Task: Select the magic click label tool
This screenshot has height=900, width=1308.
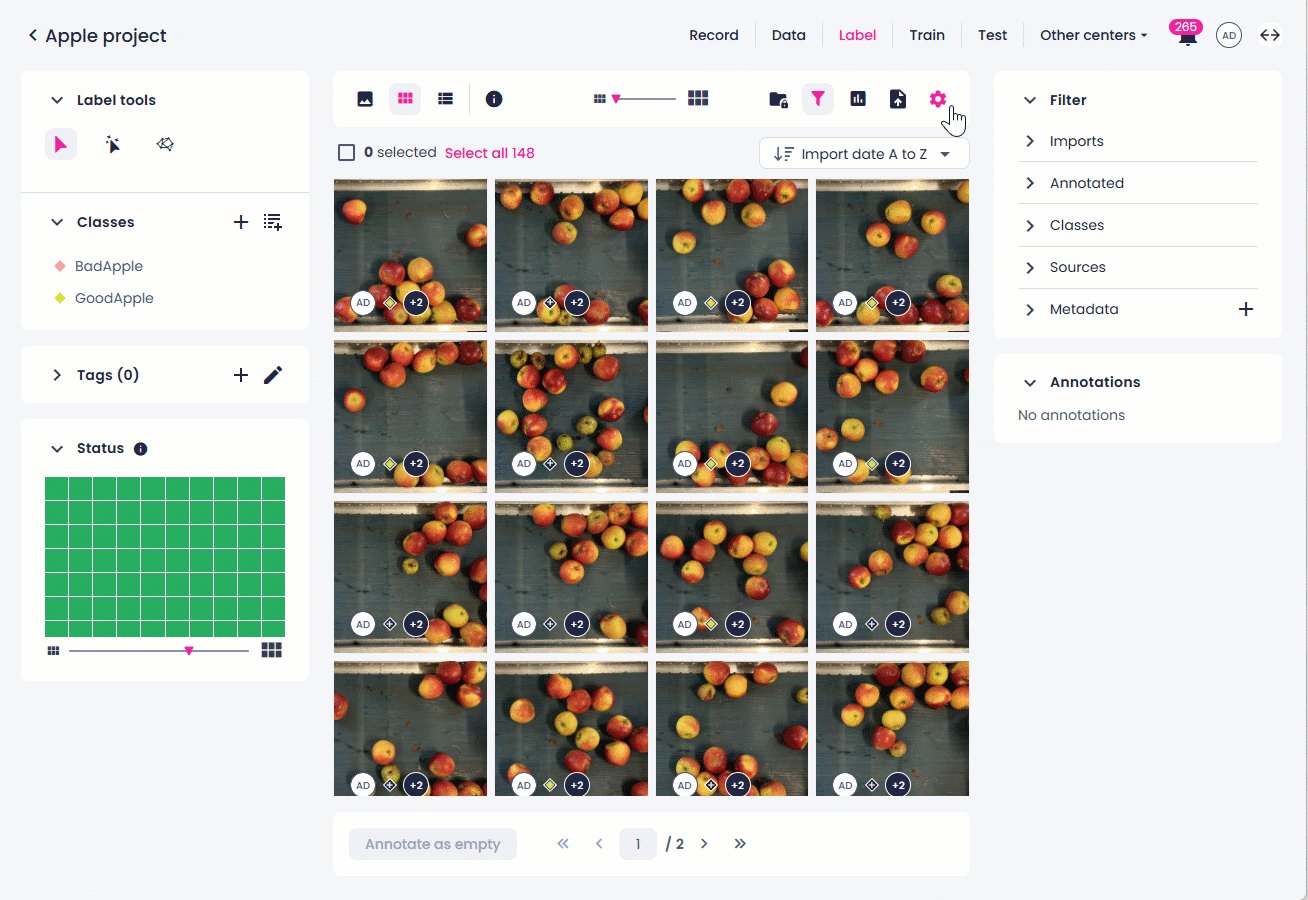Action: tap(113, 145)
